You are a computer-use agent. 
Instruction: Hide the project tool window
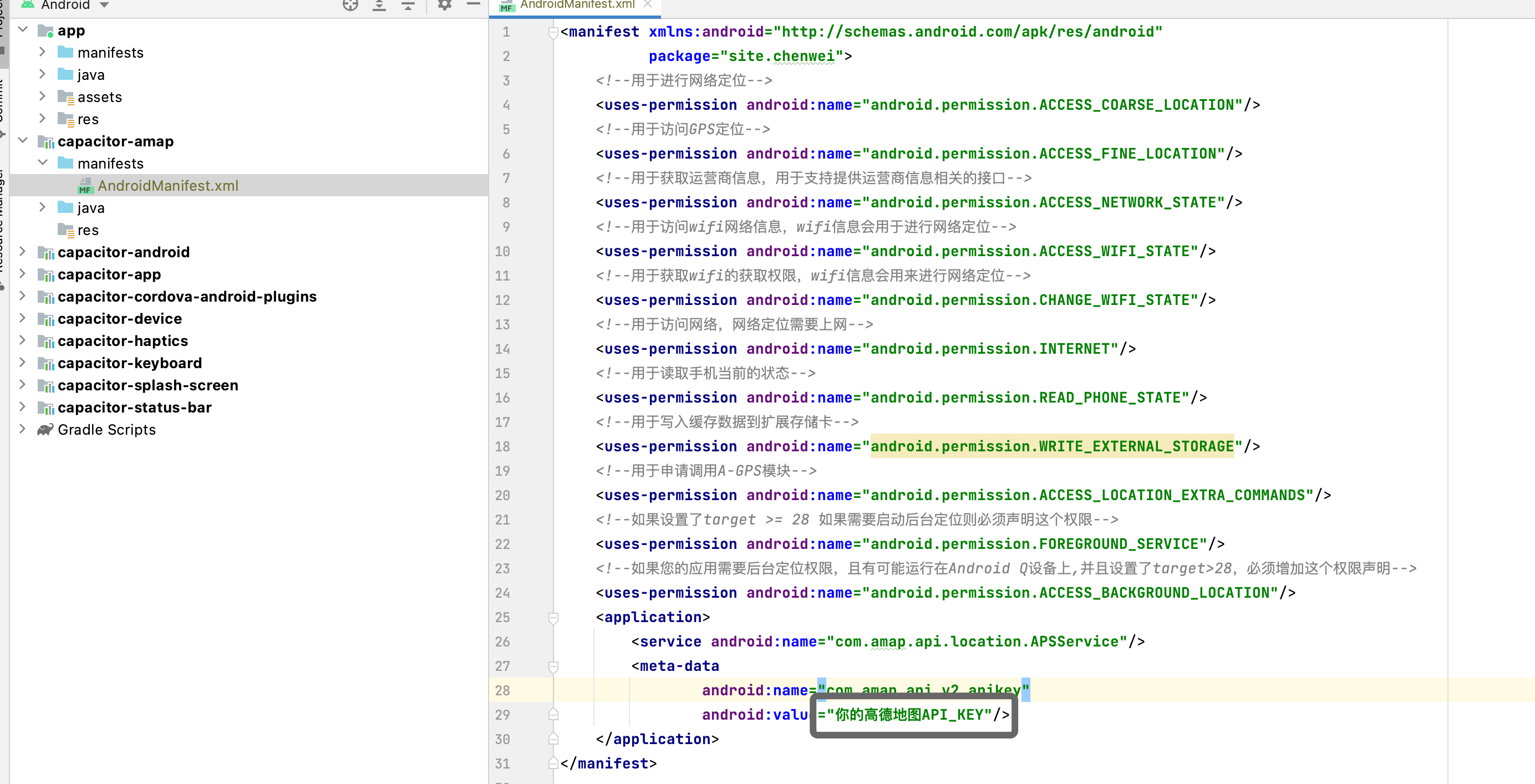point(474,5)
